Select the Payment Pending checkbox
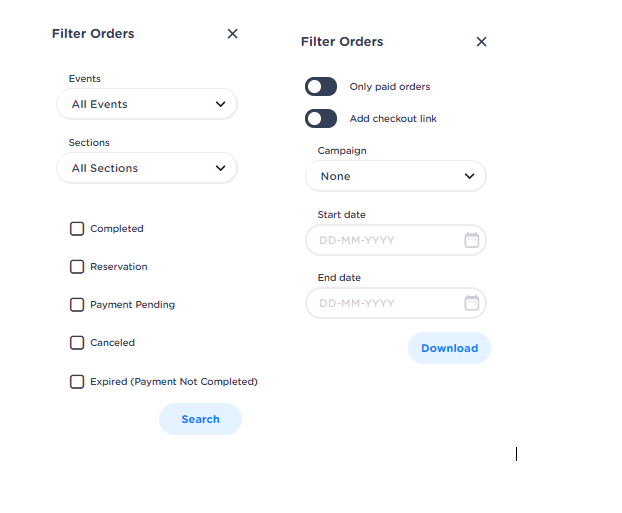The height and width of the screenshot is (513, 622). pyautogui.click(x=77, y=305)
